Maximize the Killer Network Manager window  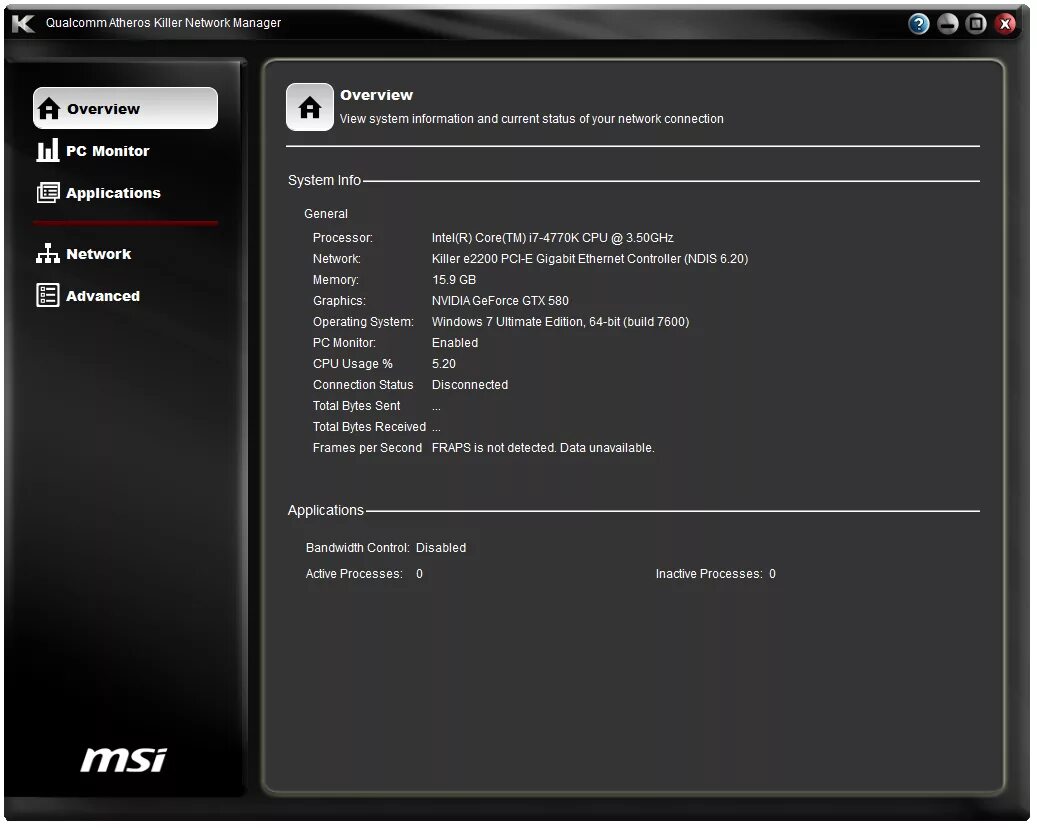[x=976, y=24]
